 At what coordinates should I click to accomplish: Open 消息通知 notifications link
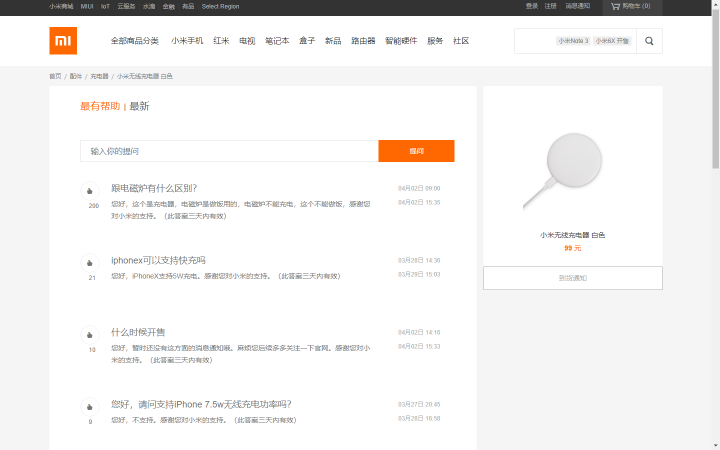click(578, 6)
